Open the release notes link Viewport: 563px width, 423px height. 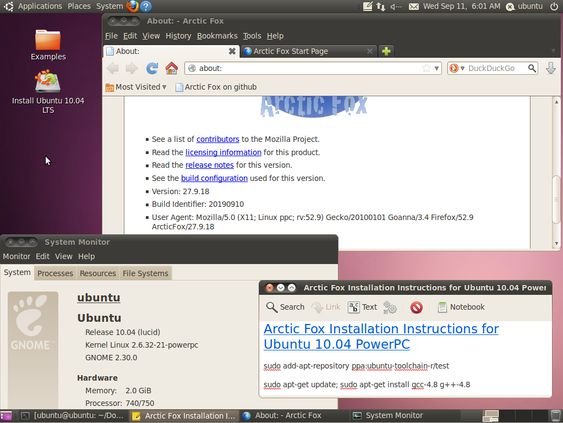click(209, 165)
